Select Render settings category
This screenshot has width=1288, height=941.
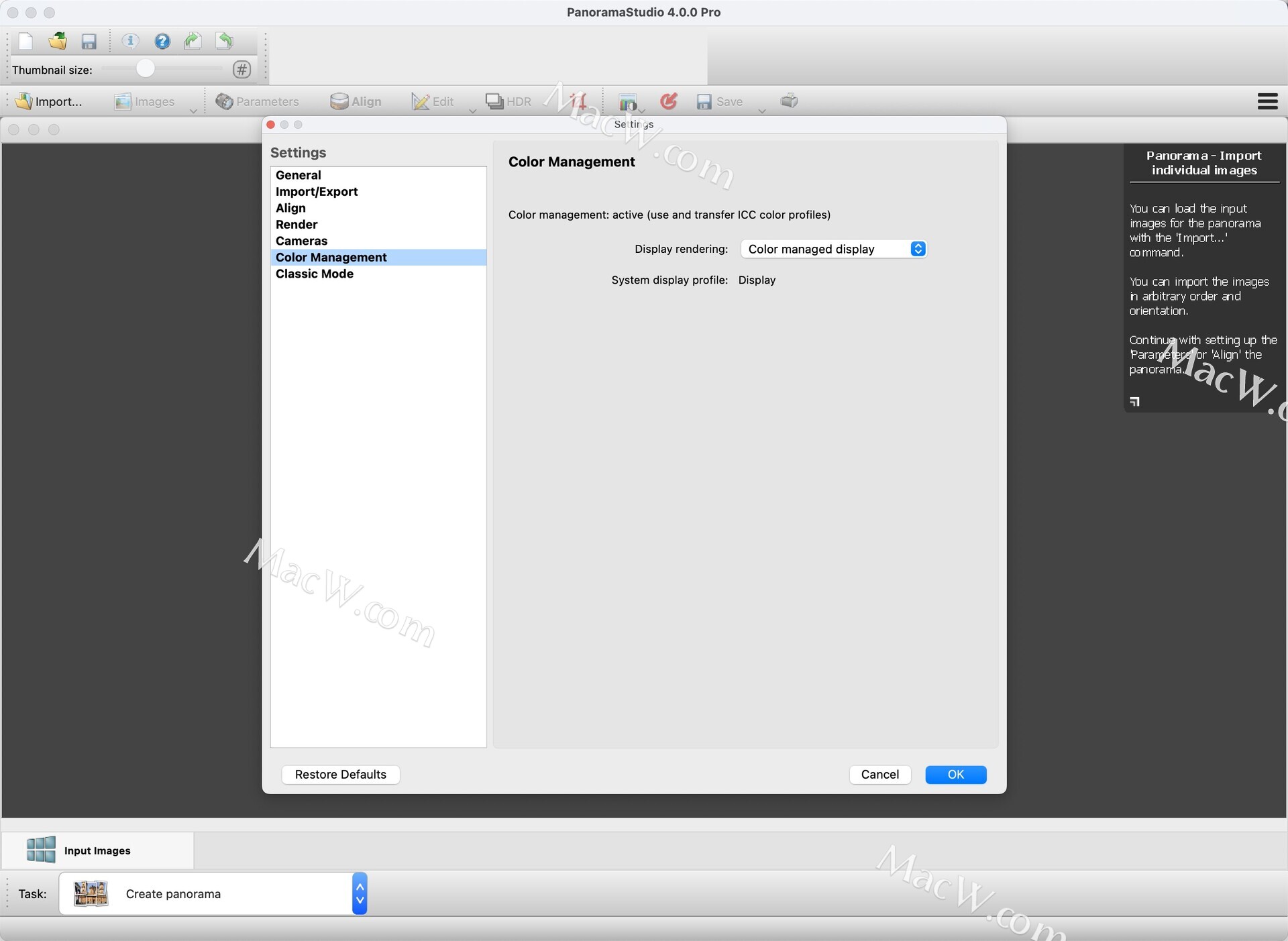point(378,225)
